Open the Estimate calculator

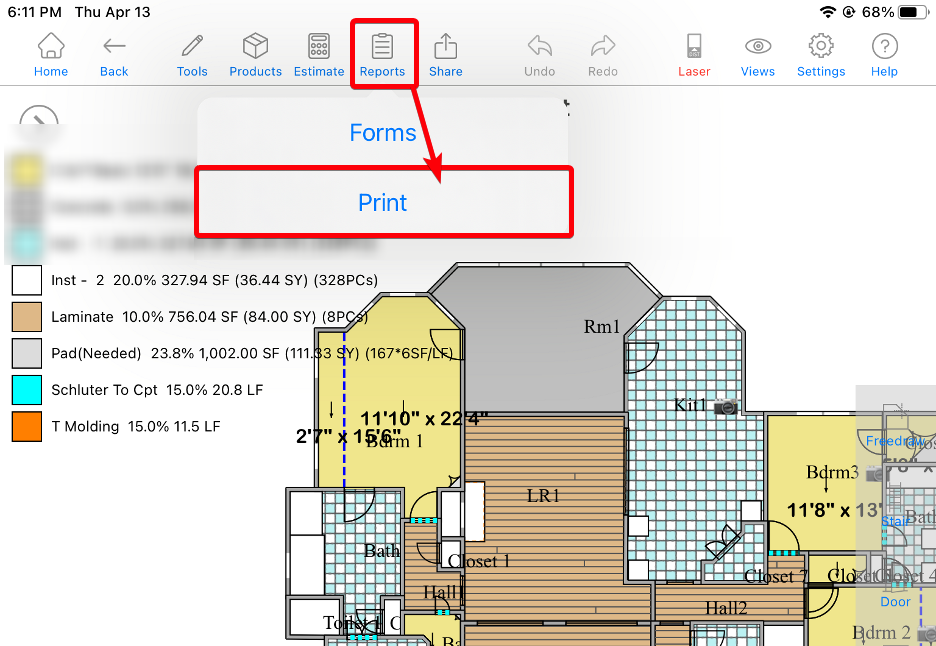click(319, 55)
